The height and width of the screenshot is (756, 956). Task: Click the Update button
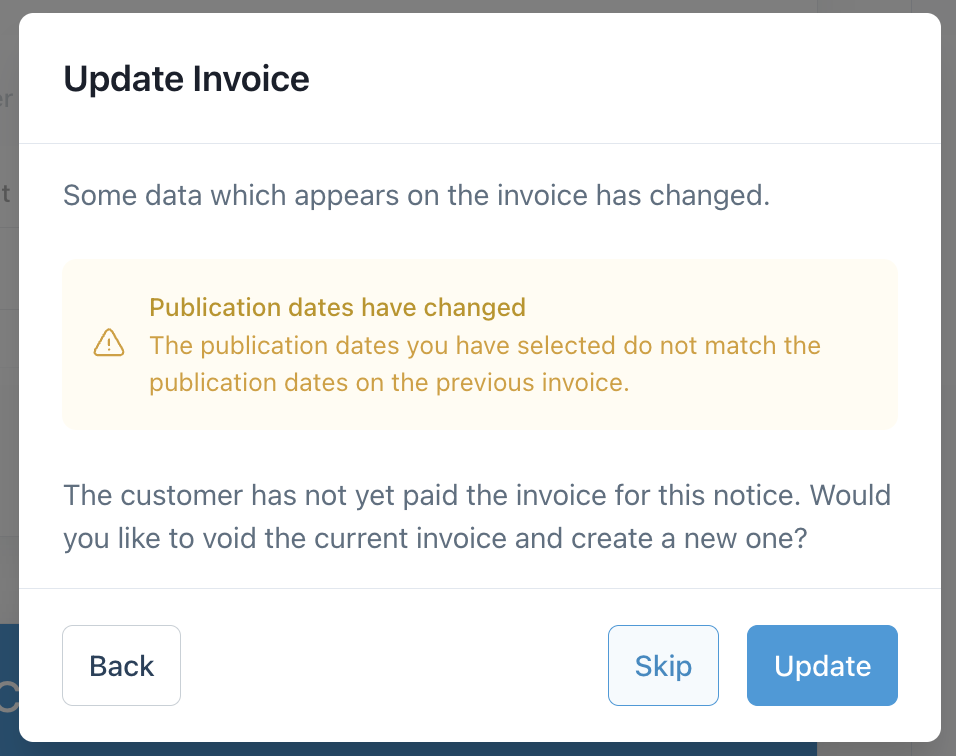(x=822, y=666)
